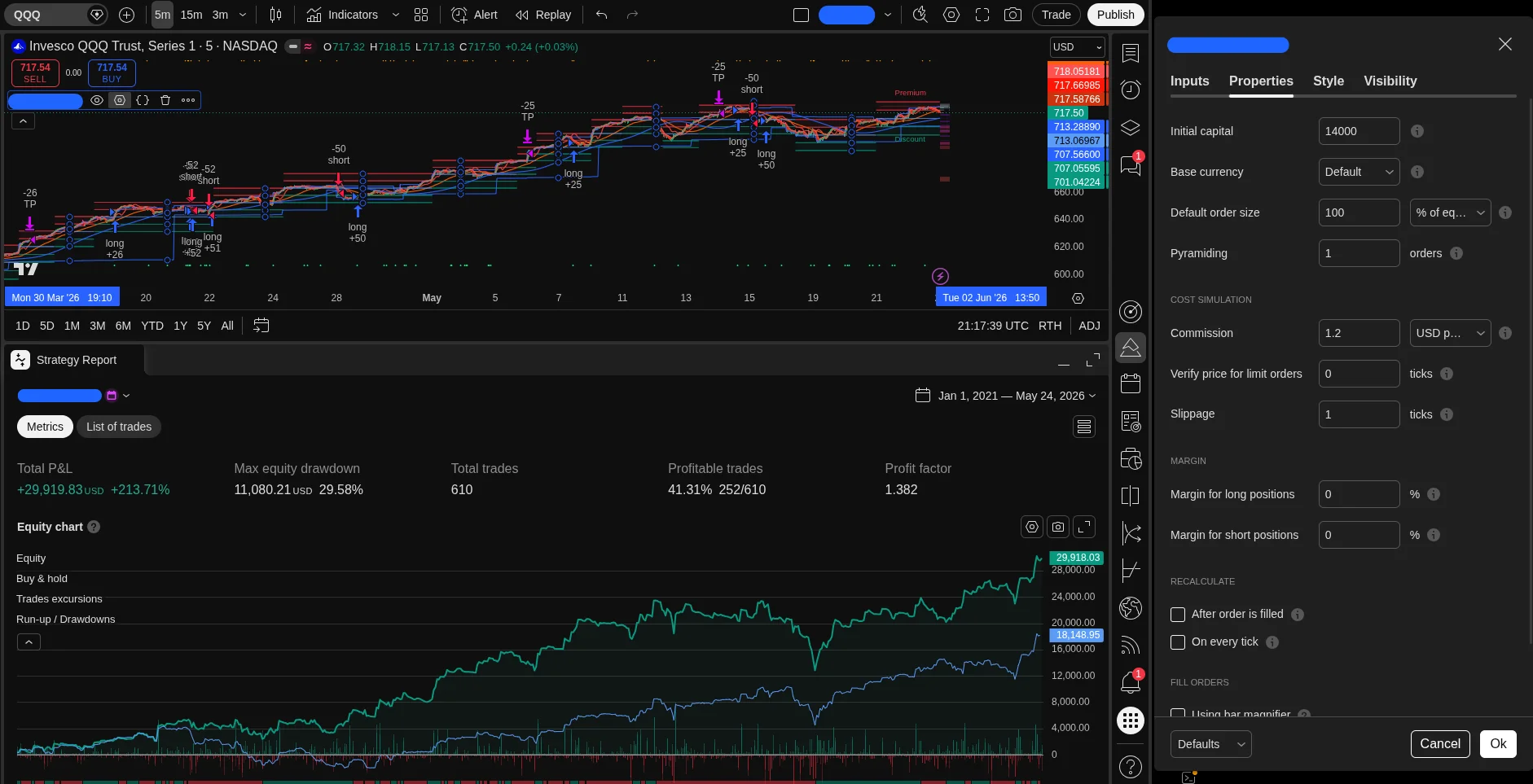The width and height of the screenshot is (1533, 784).
Task: Switch to the Style tab
Action: 1329,81
